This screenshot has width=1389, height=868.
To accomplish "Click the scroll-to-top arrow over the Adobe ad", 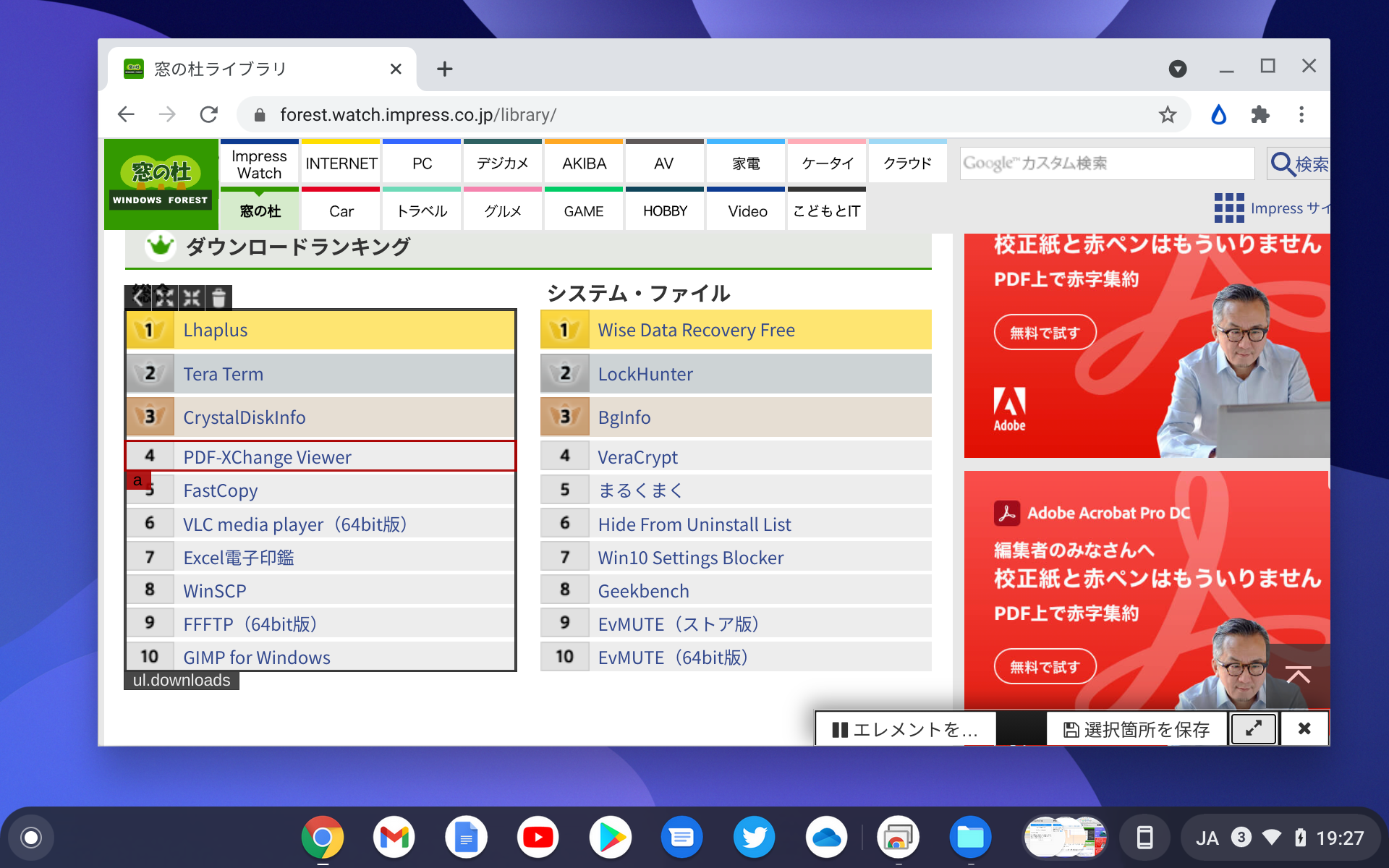I will click(1299, 674).
